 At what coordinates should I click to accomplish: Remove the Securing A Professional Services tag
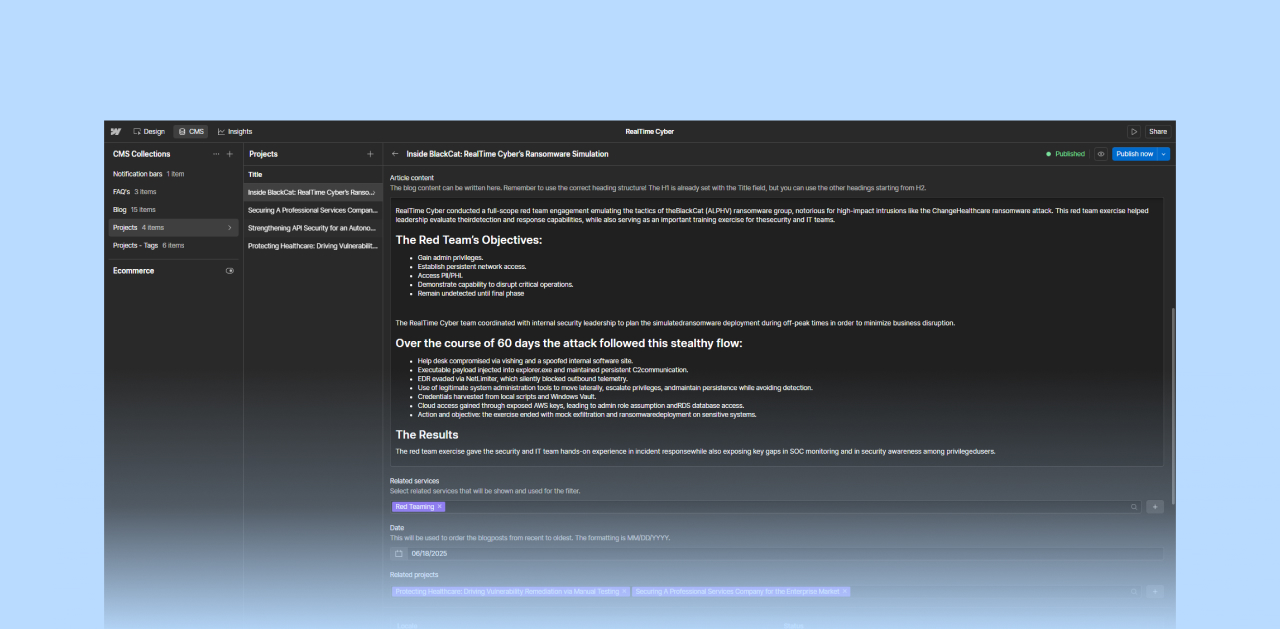[845, 592]
